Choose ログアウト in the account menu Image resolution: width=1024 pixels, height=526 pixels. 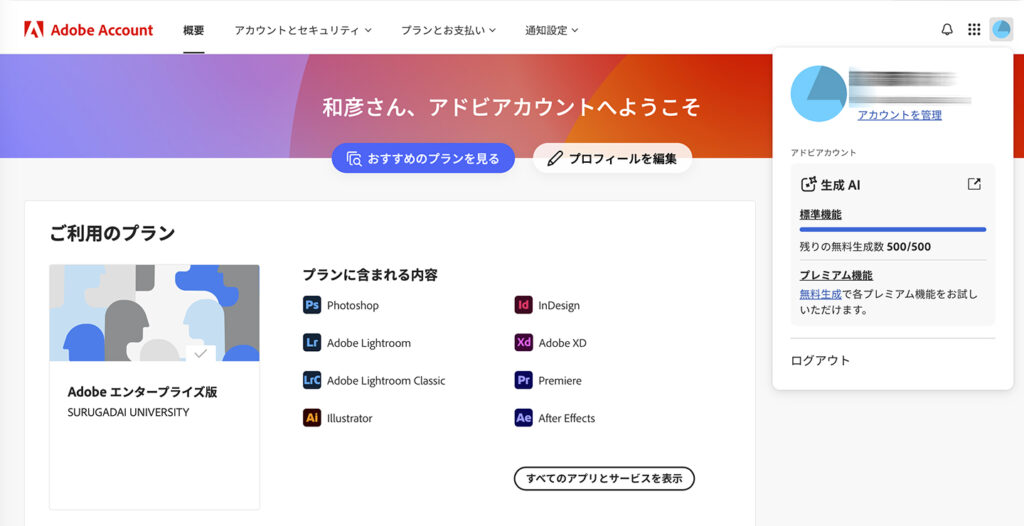pos(820,360)
